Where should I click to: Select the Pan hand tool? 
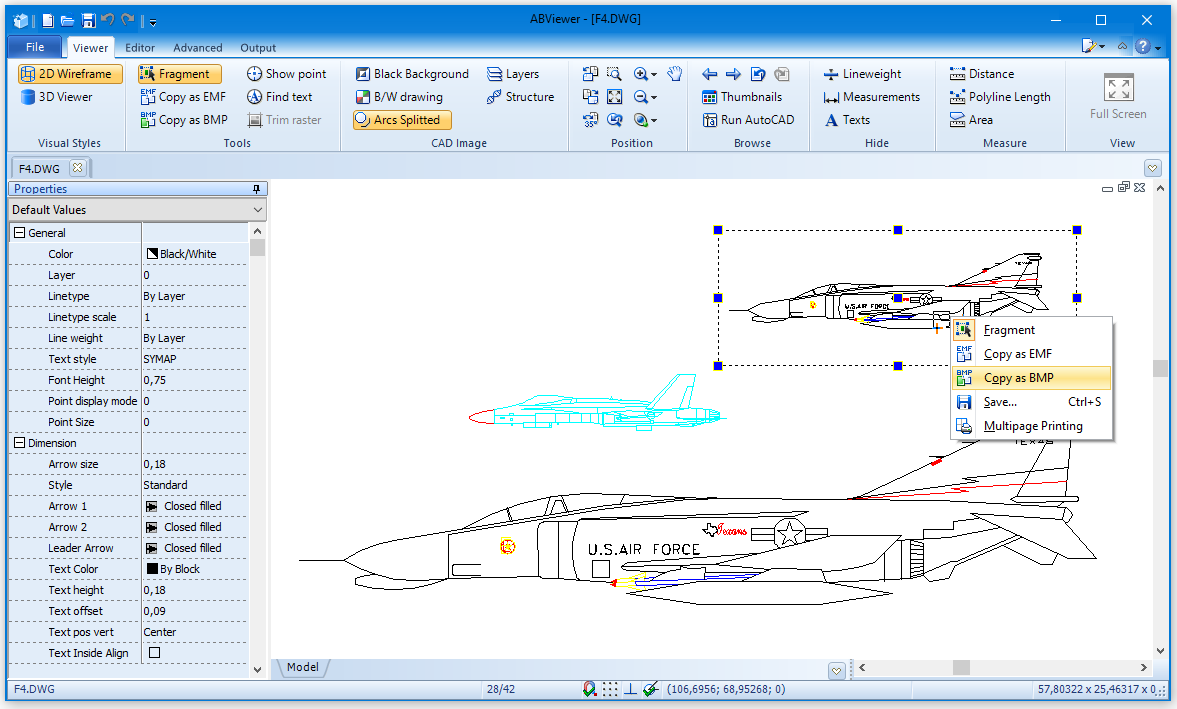click(x=675, y=74)
